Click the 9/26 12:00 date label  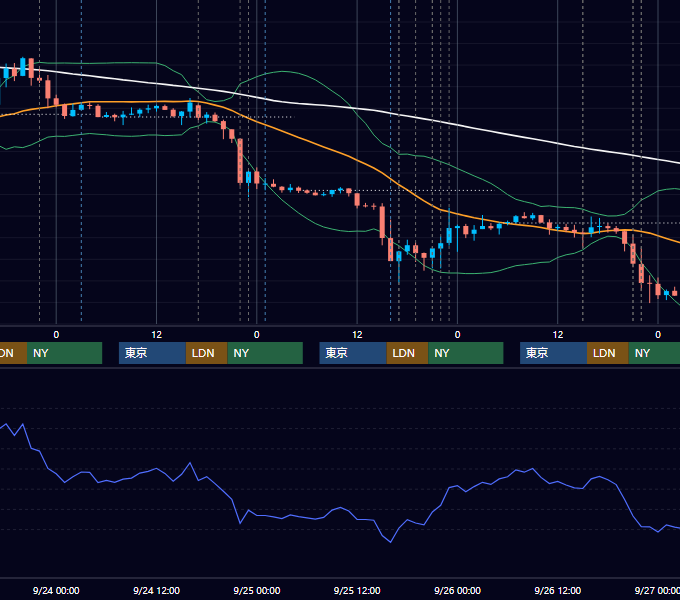(x=558, y=590)
